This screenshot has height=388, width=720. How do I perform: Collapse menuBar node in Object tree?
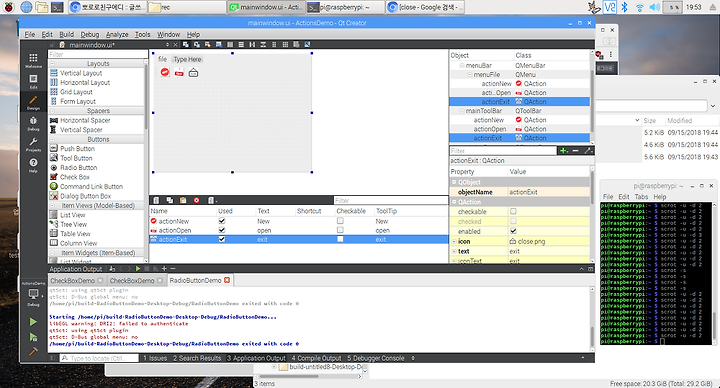click(x=462, y=65)
